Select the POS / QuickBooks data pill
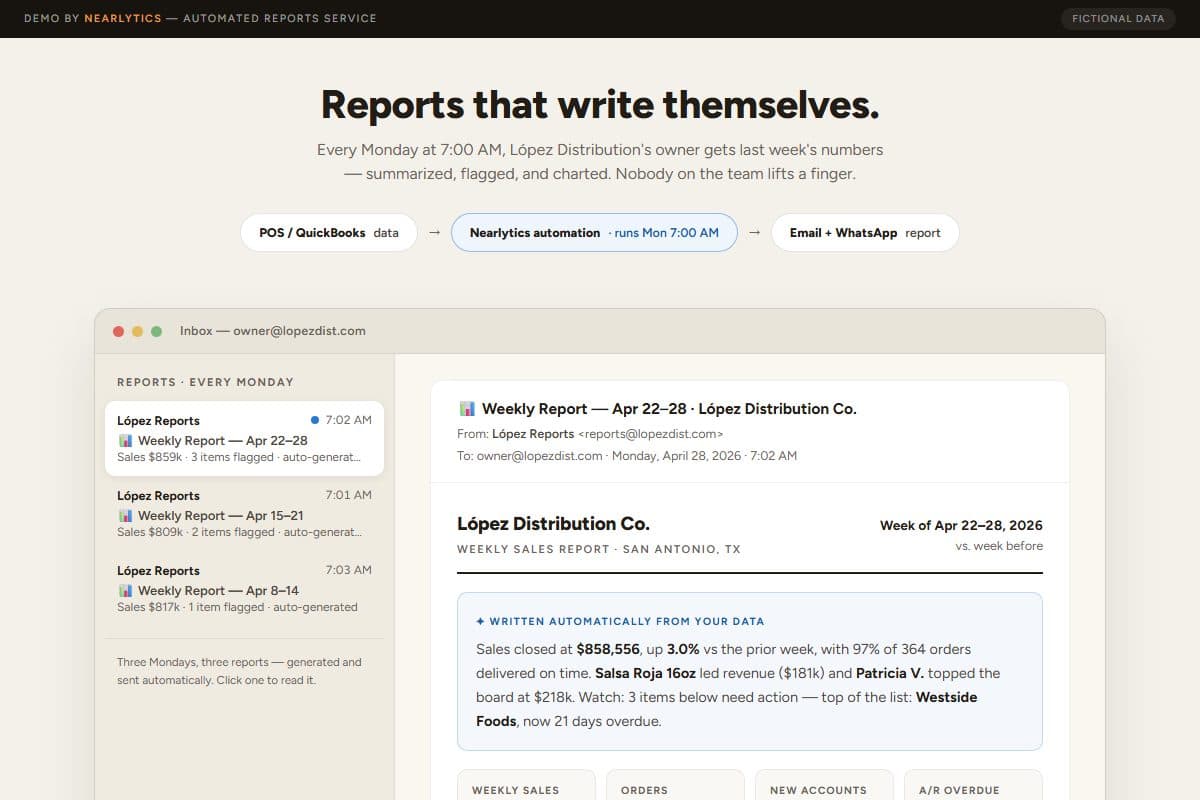This screenshot has width=1200, height=800. 329,232
